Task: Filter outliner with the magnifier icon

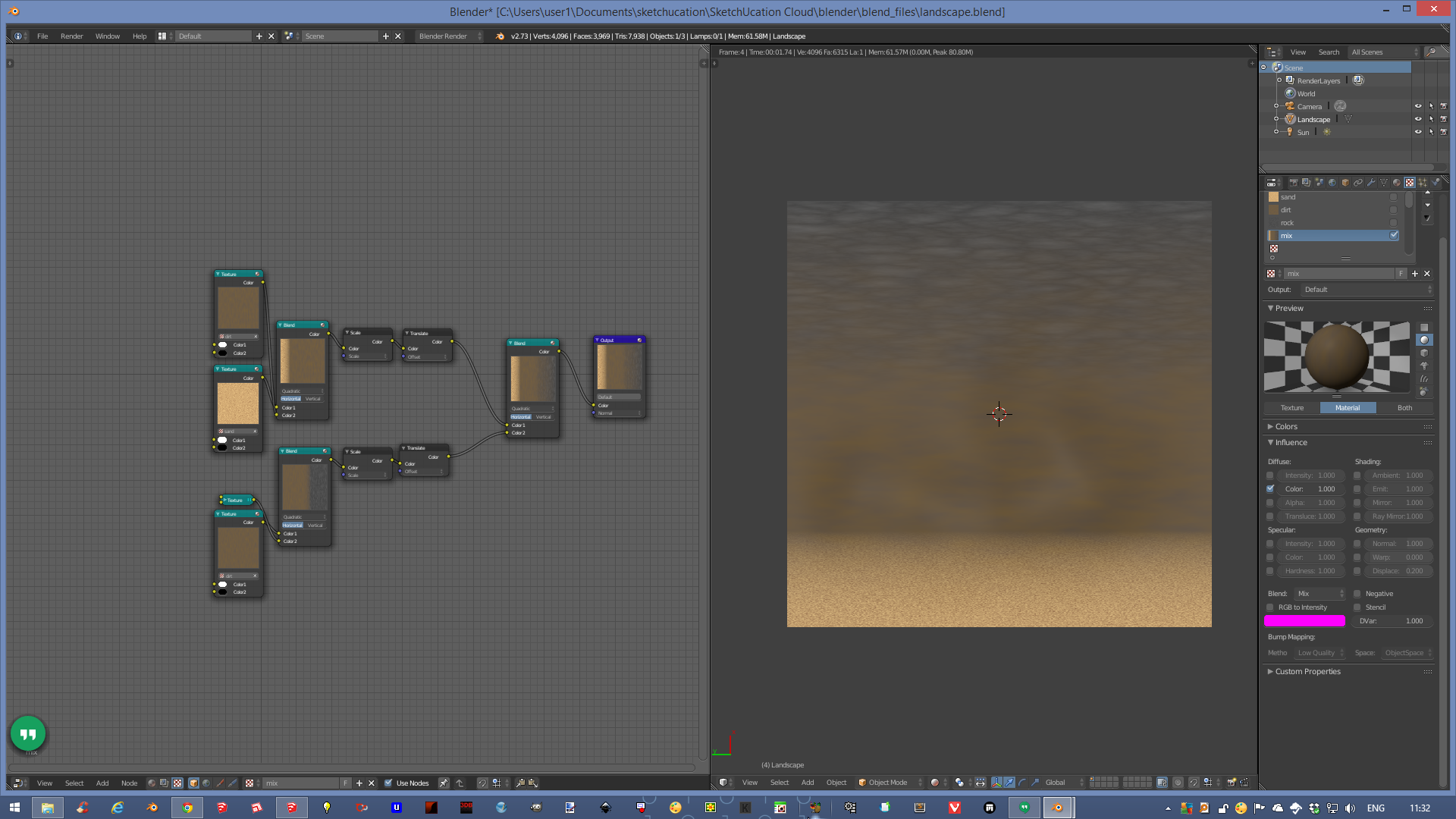Action: [x=1431, y=52]
